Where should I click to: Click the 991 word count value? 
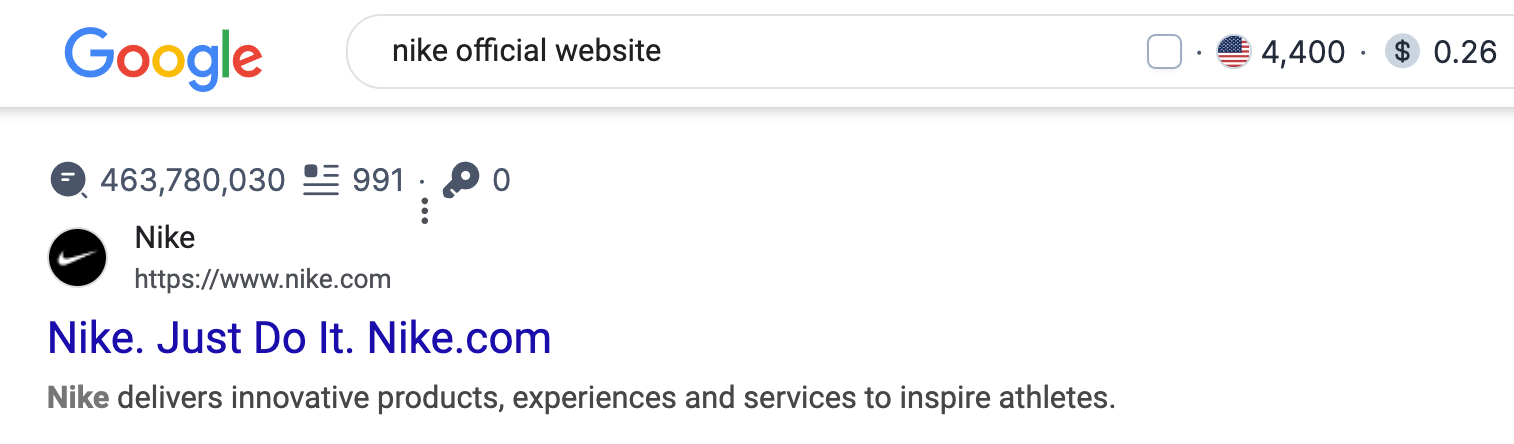point(378,181)
